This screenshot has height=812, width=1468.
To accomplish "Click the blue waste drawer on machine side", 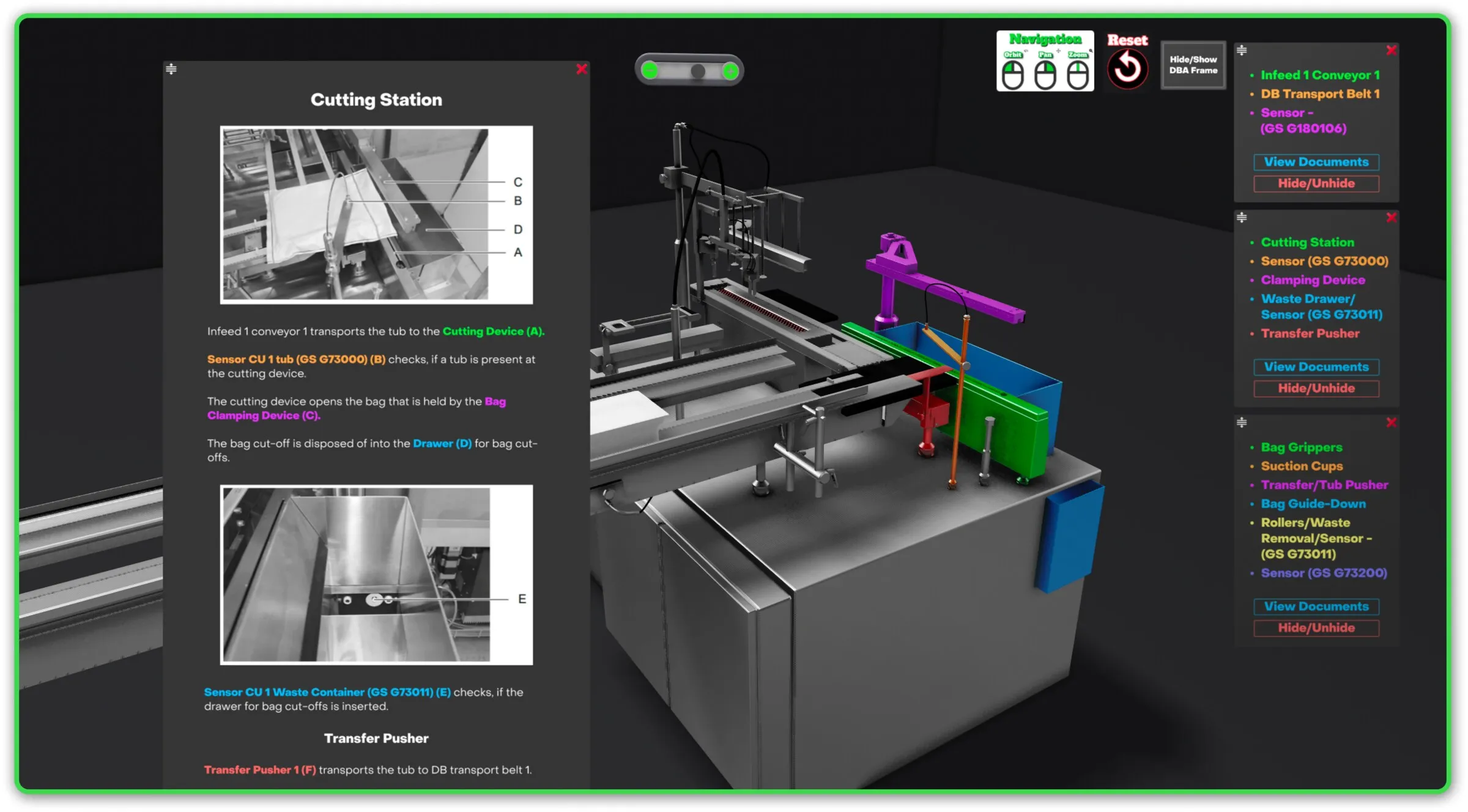I will [1069, 537].
